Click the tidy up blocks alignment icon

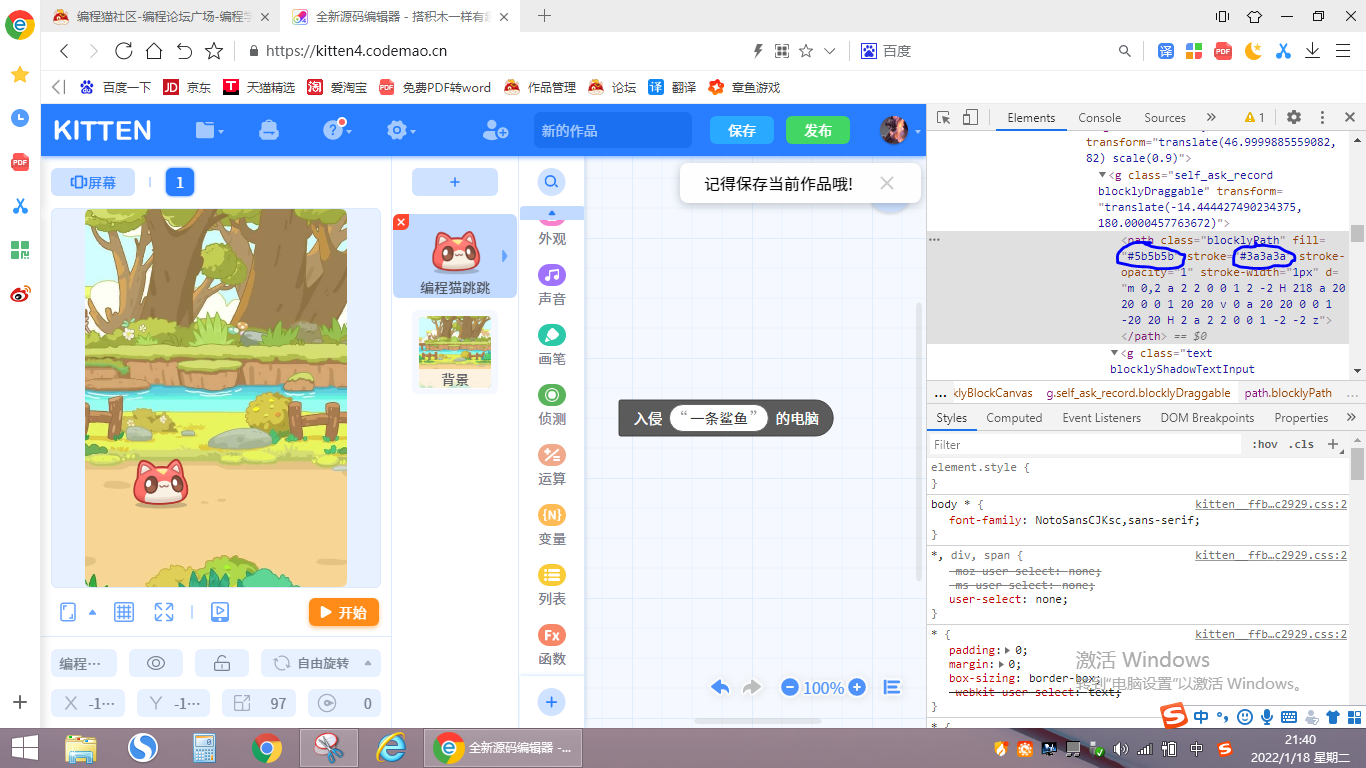pyautogui.click(x=892, y=687)
